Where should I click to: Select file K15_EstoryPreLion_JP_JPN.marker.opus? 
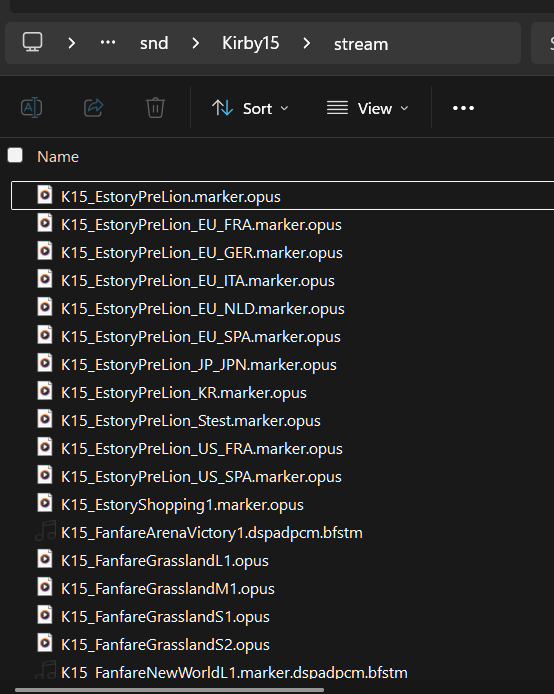click(199, 365)
